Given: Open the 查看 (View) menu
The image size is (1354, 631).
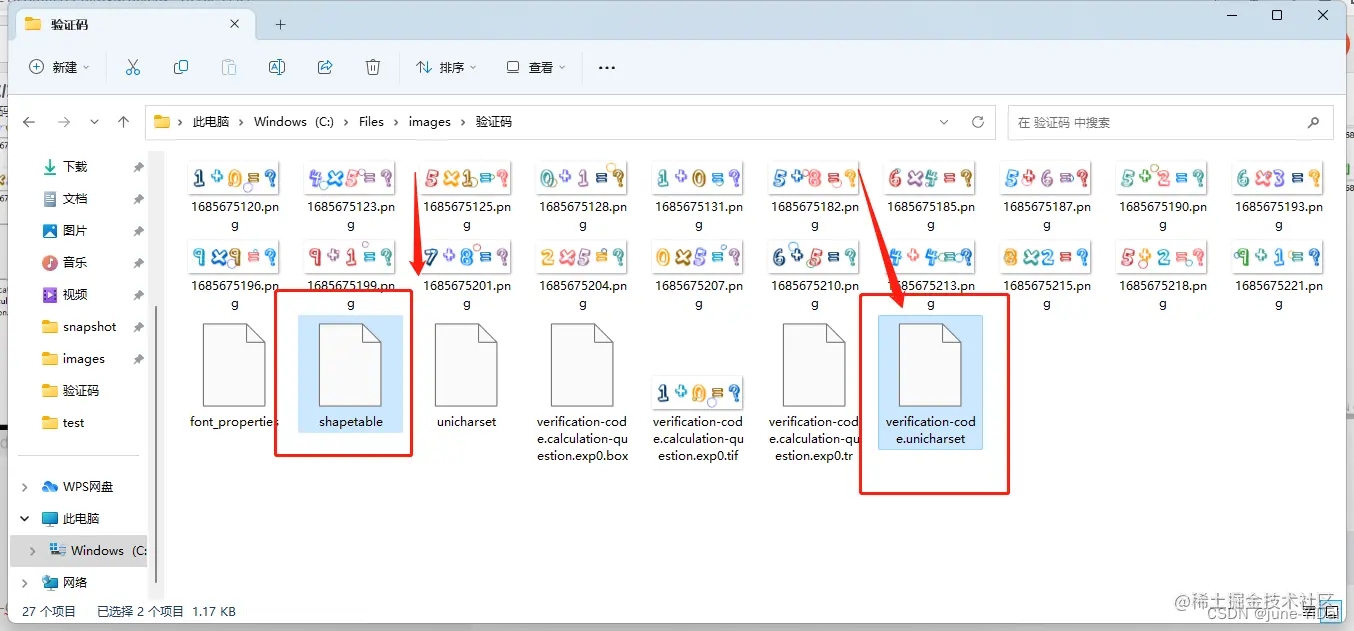Looking at the screenshot, I should point(535,67).
